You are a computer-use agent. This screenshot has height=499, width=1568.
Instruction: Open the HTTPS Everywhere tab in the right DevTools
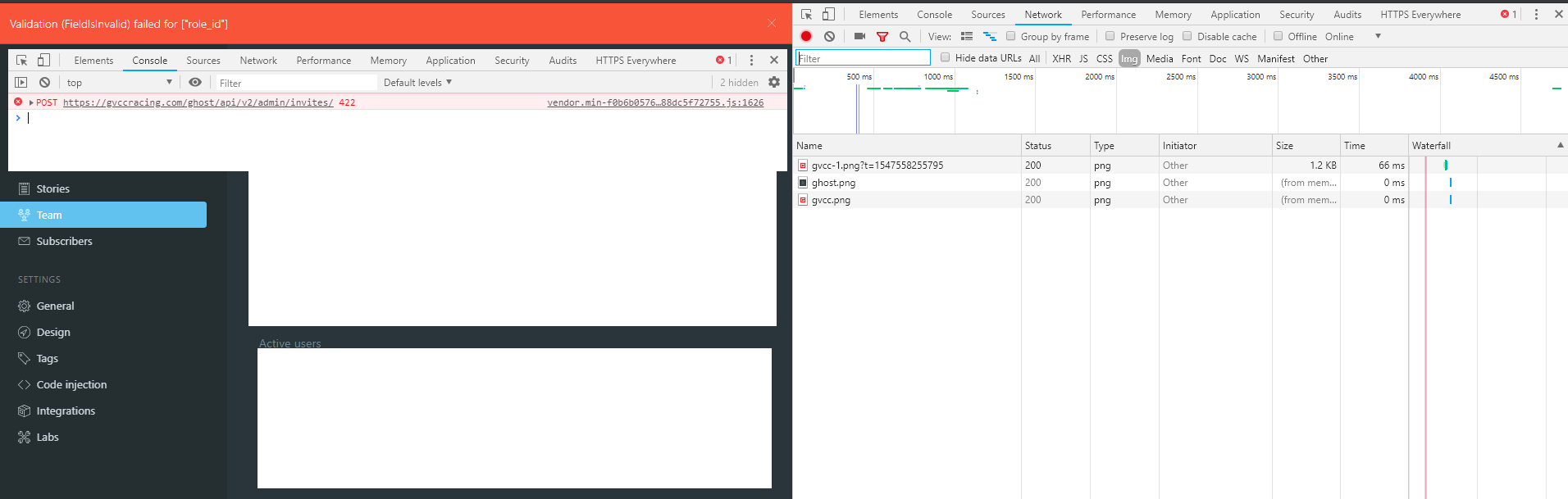(x=1420, y=14)
